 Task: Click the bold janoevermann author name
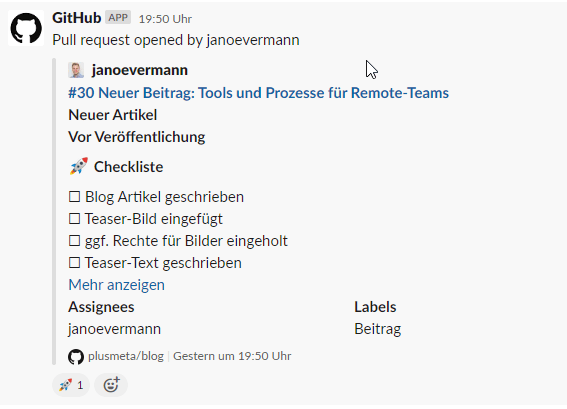tap(140, 70)
